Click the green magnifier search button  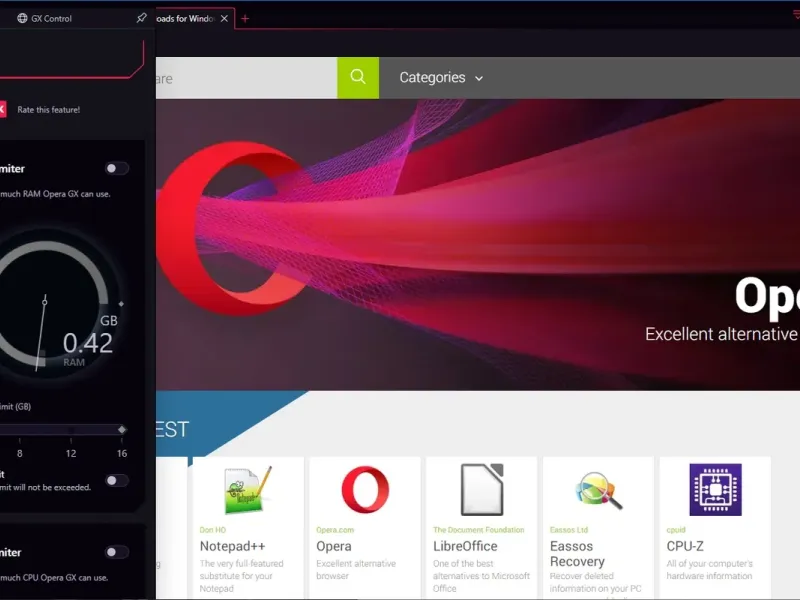point(358,78)
